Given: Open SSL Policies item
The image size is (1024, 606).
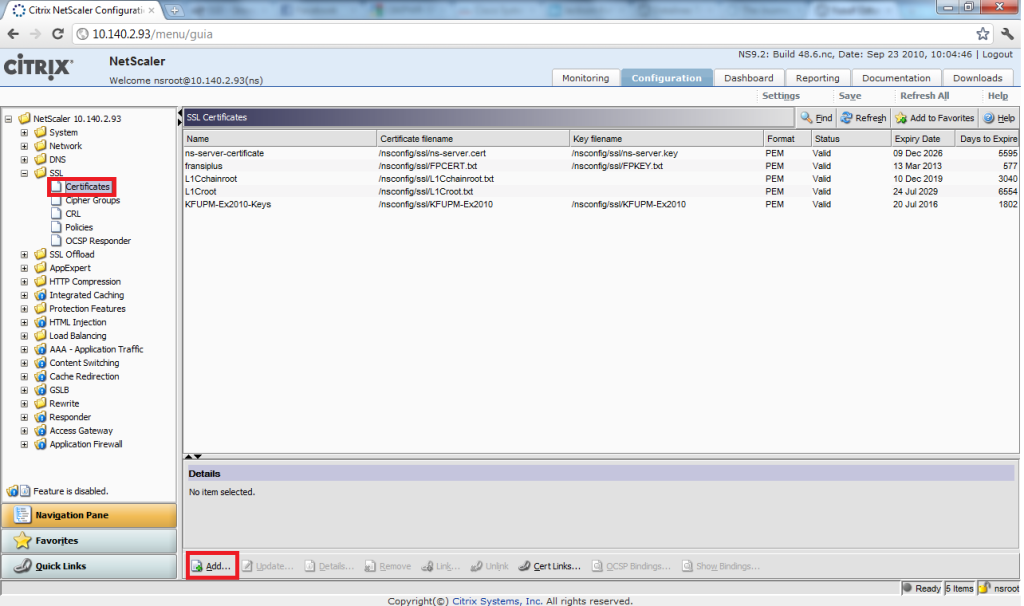Looking at the screenshot, I should click(x=78, y=227).
